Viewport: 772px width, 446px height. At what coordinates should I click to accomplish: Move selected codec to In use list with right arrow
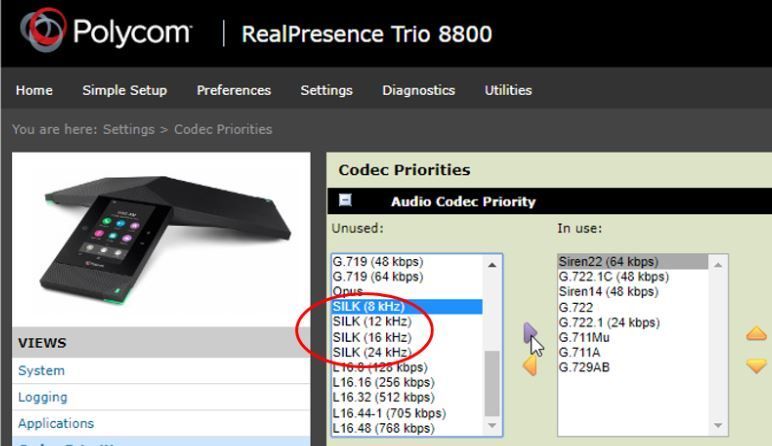[x=530, y=333]
